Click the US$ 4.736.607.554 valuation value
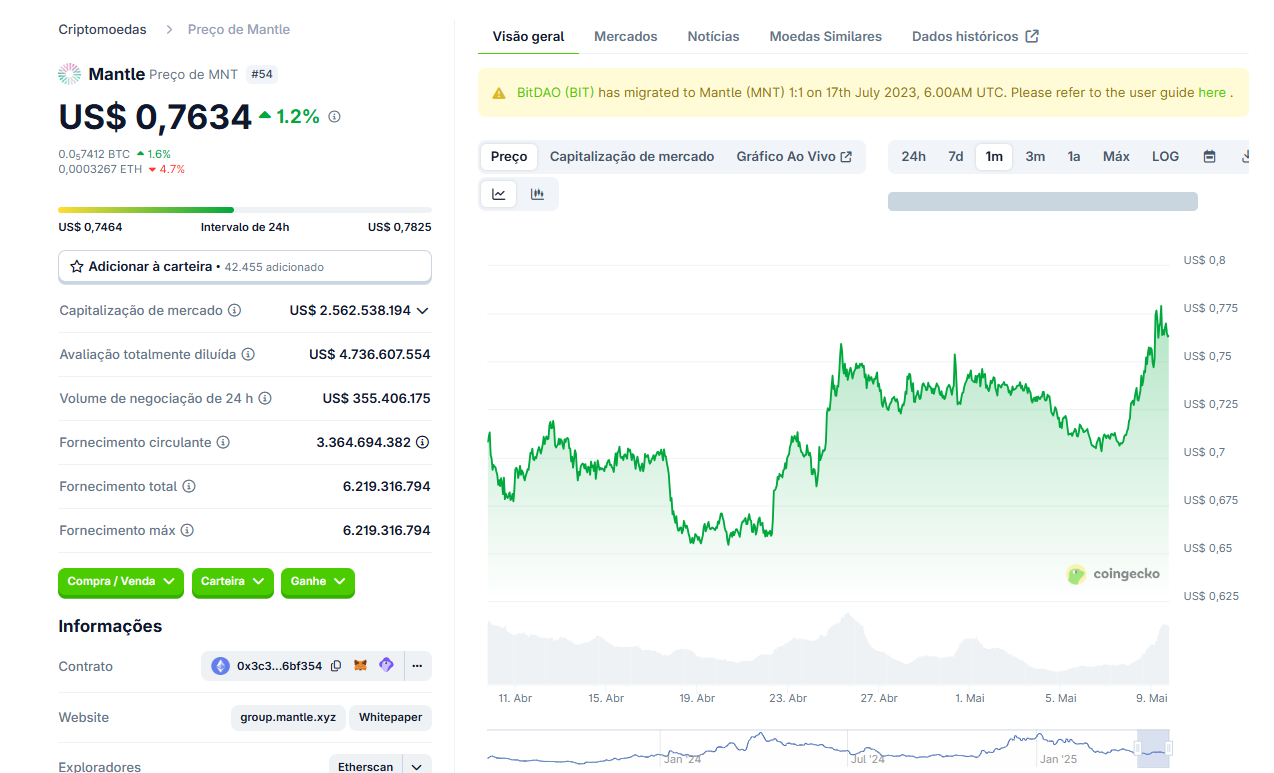This screenshot has height=773, width=1274. (x=370, y=355)
